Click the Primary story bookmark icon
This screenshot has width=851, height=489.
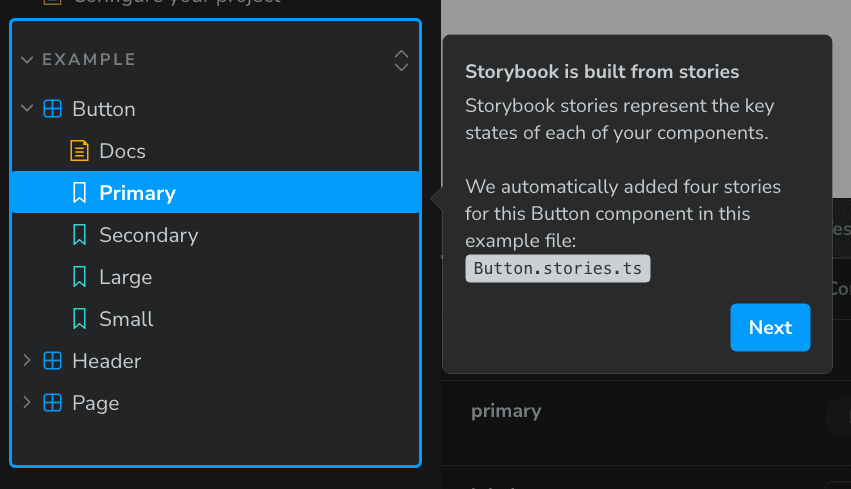point(79,193)
